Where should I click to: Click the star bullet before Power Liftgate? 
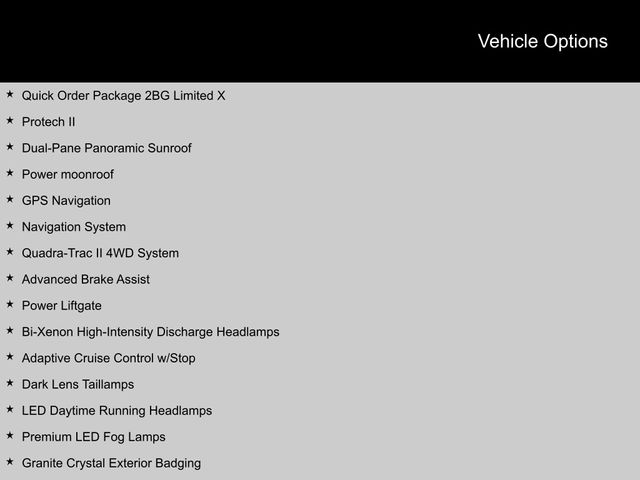(x=9, y=305)
